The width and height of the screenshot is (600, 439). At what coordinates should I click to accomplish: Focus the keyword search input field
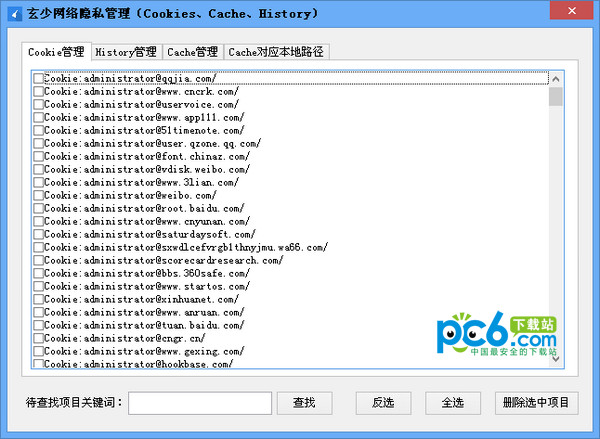(x=200, y=403)
